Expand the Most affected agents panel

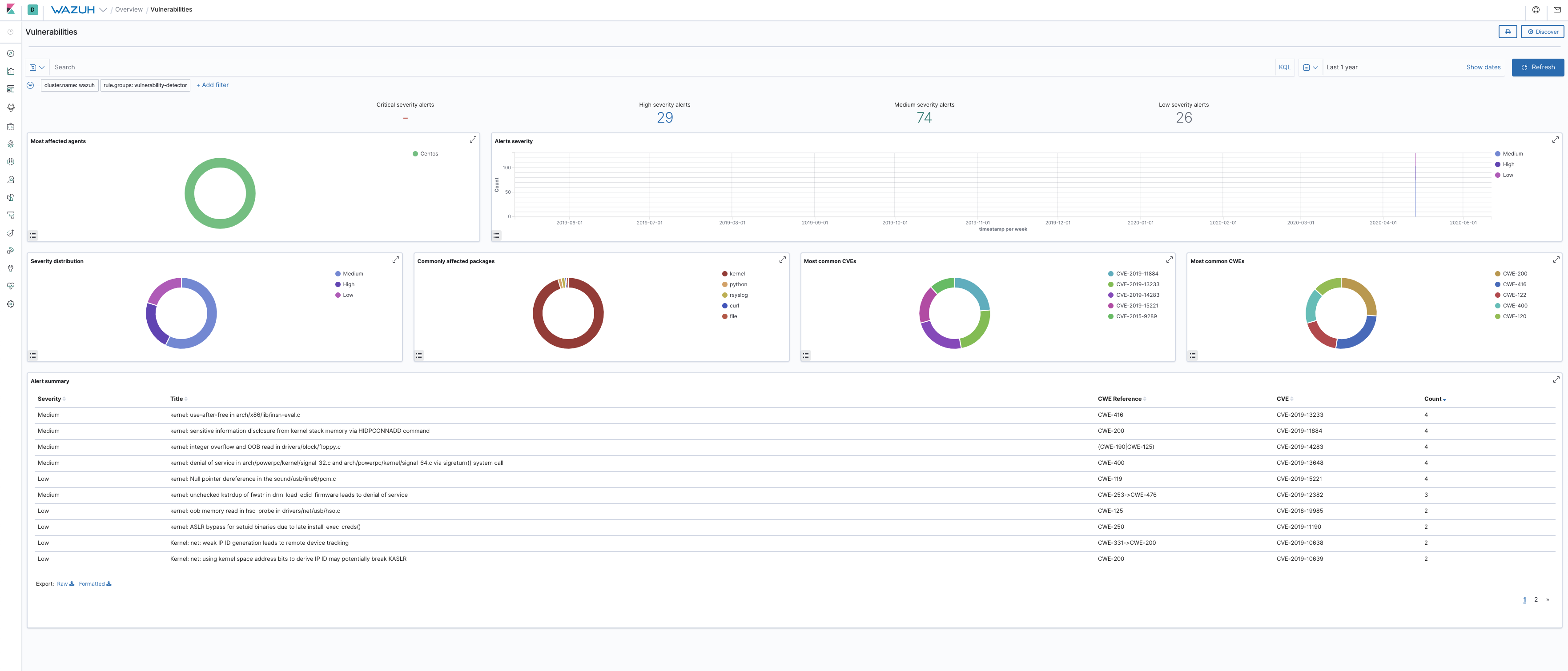pyautogui.click(x=473, y=140)
